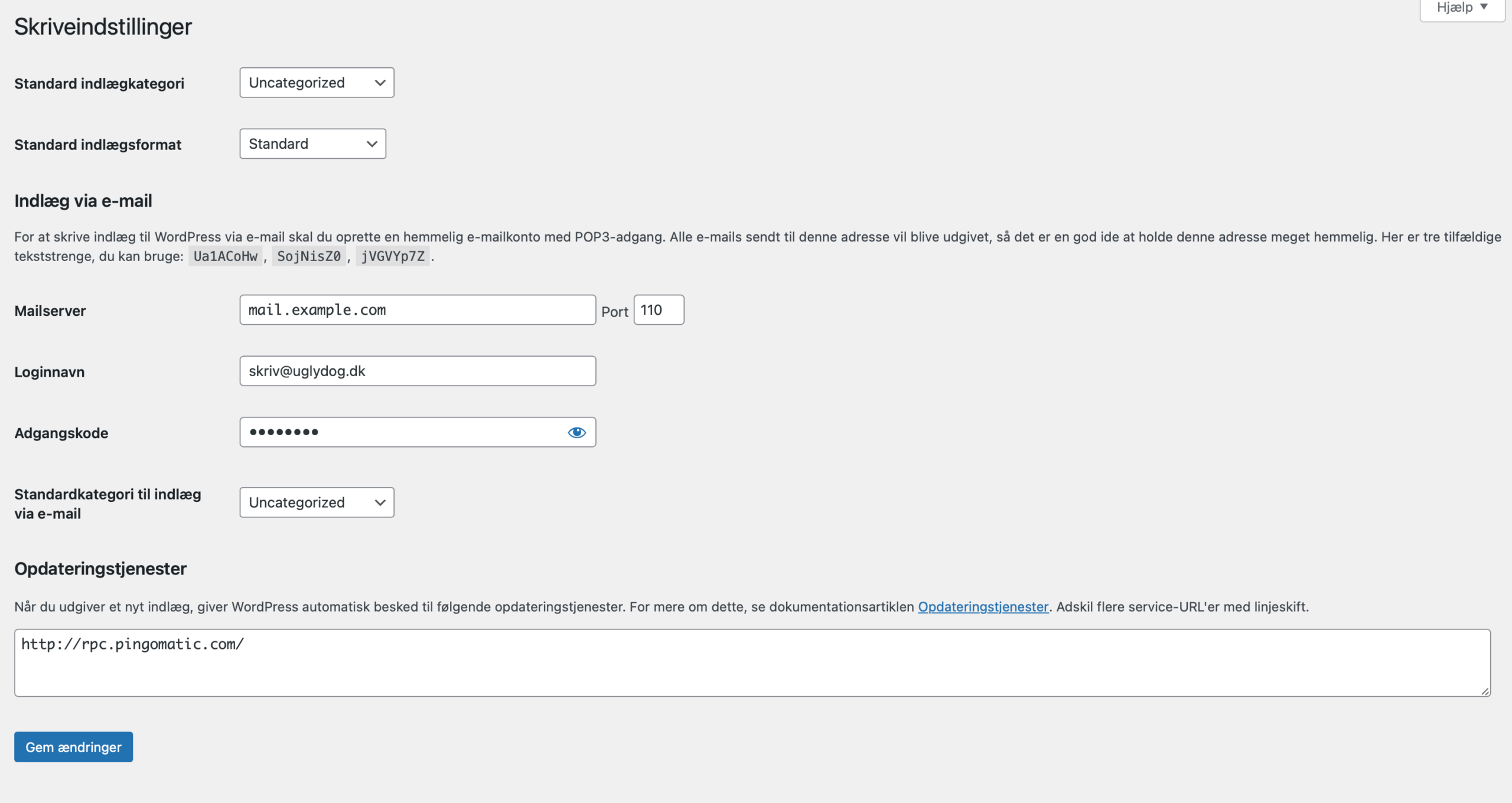
Task: Click the Mailserver field label
Action: pyautogui.click(x=50, y=311)
